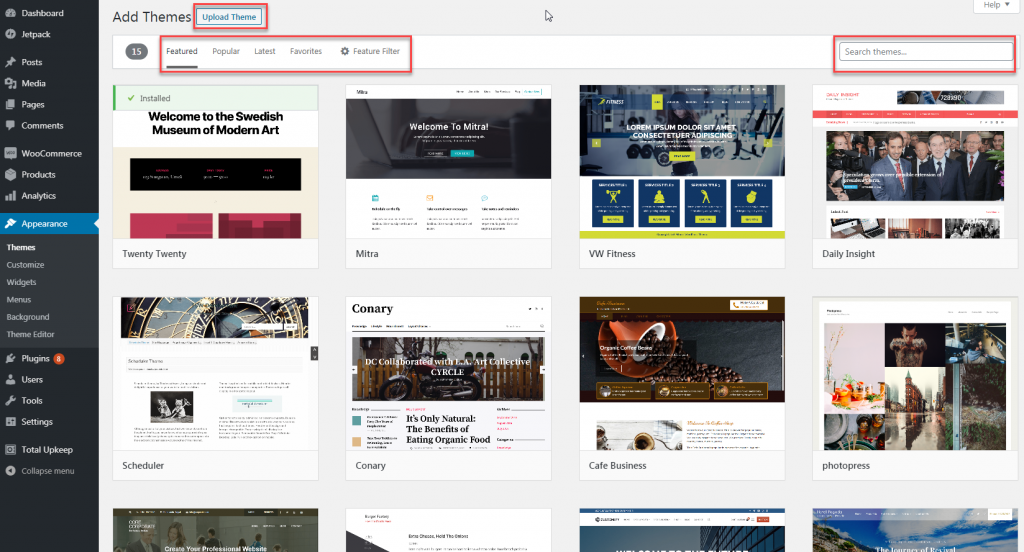Click the Feature Filter gear icon
Screen dimensions: 1024x552
[x=345, y=51]
